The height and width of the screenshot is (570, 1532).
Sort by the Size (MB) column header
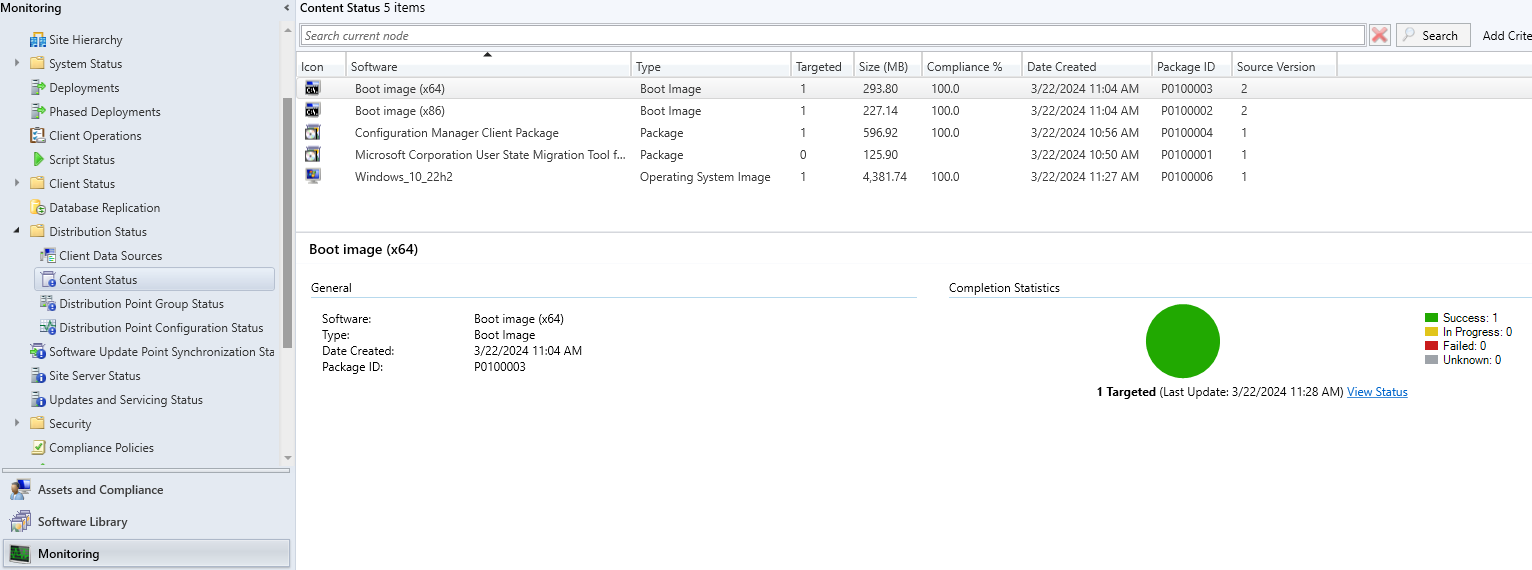(x=886, y=67)
